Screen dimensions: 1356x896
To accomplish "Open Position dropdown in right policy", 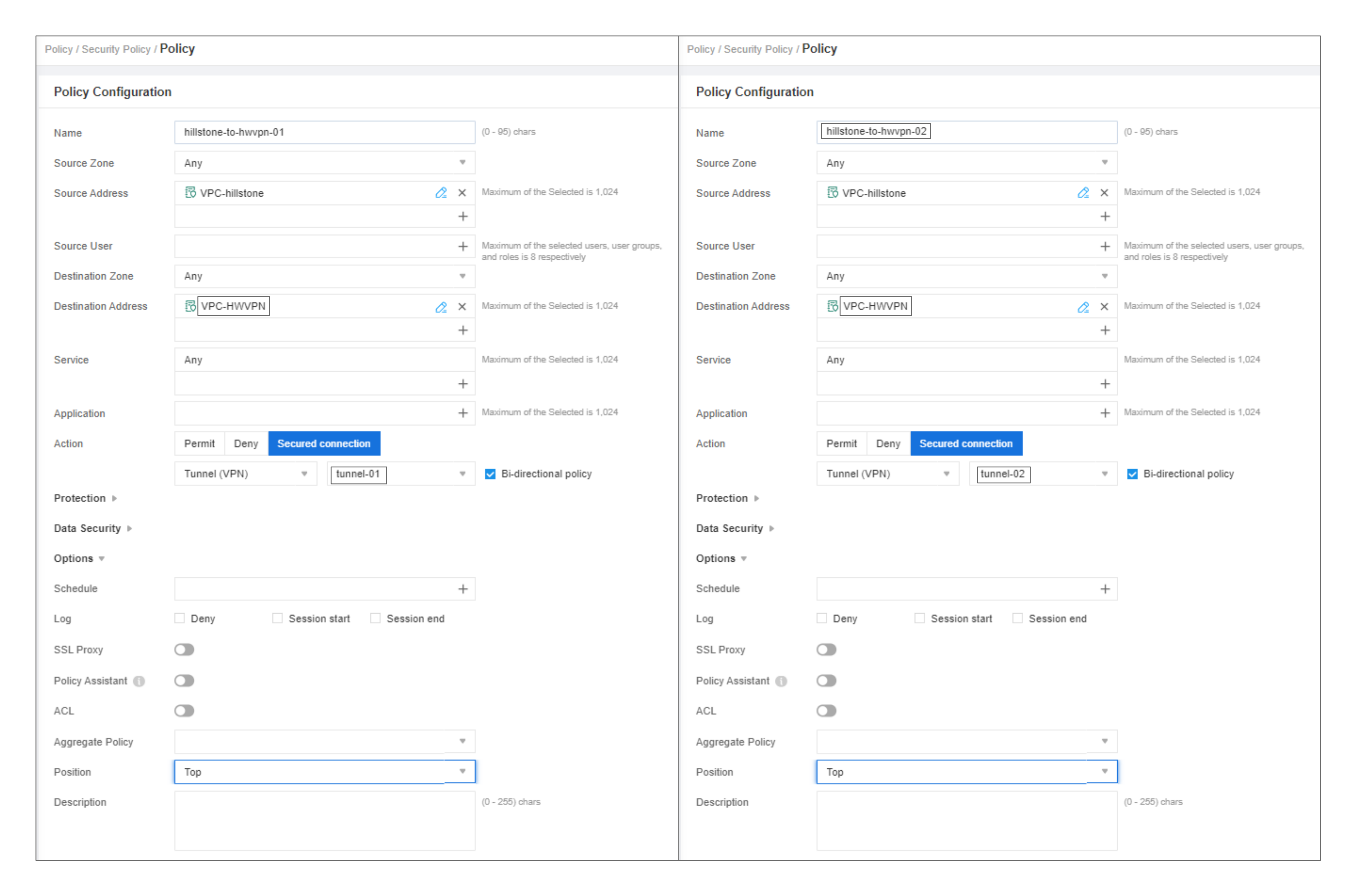I will point(967,772).
